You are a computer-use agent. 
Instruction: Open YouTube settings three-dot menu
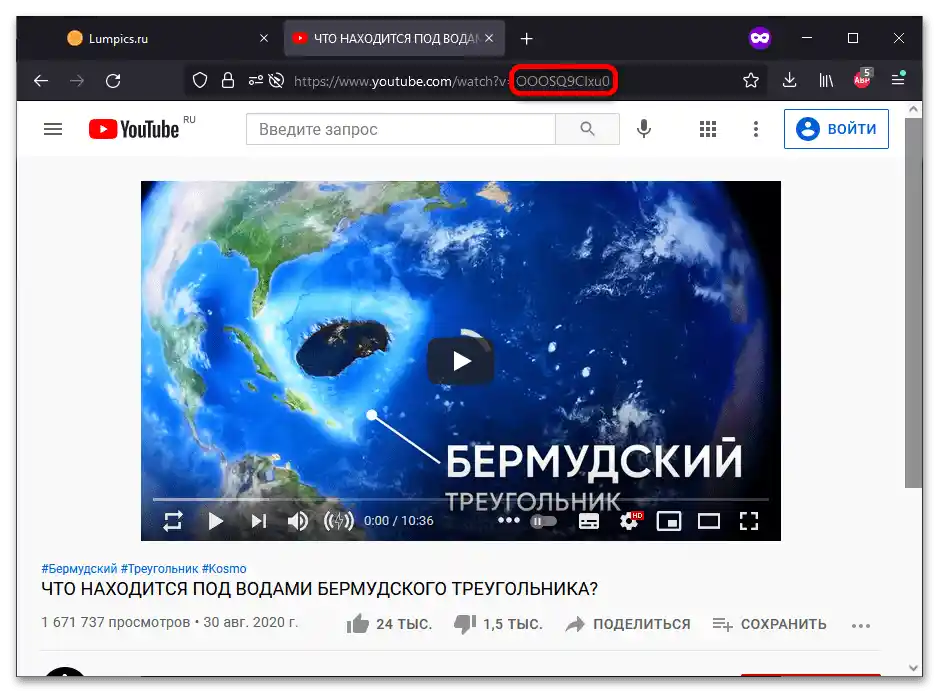pos(756,129)
